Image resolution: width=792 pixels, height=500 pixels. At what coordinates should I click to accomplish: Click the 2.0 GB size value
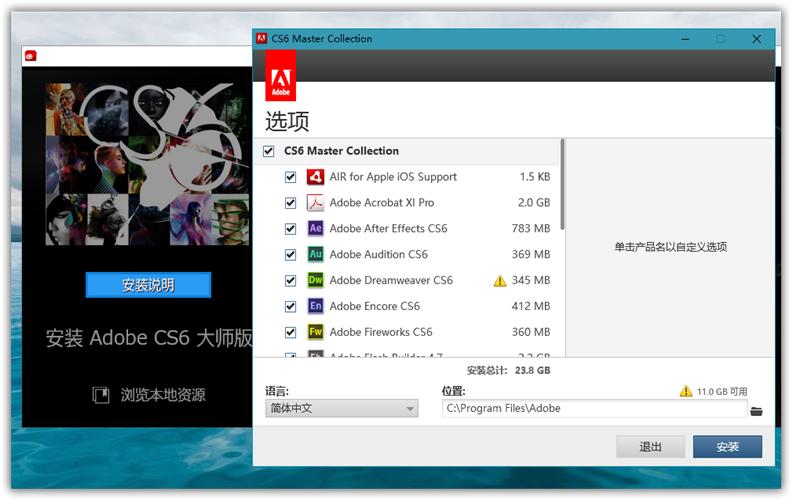pyautogui.click(x=534, y=203)
